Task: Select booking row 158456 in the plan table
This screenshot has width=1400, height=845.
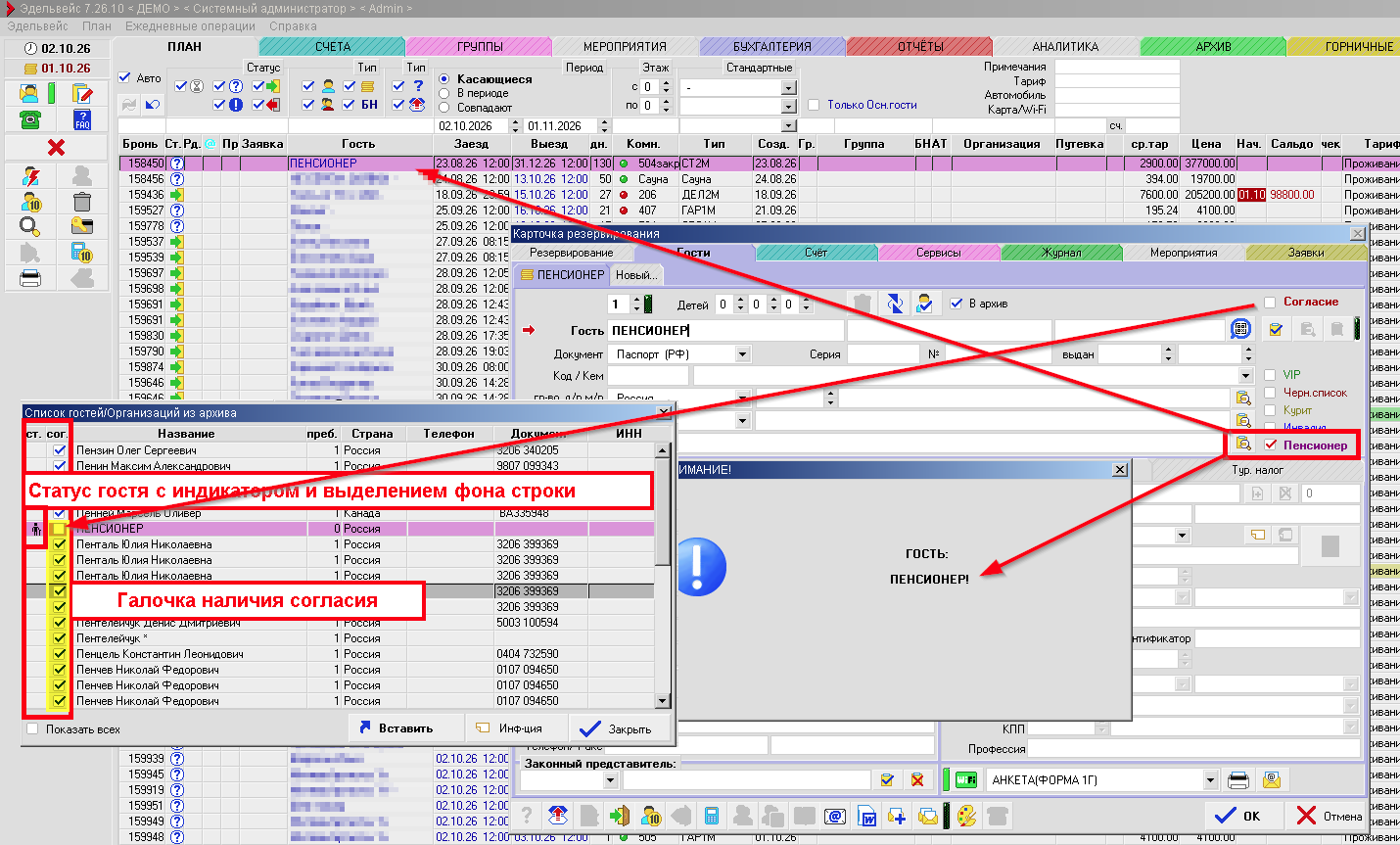Action: coord(759,179)
